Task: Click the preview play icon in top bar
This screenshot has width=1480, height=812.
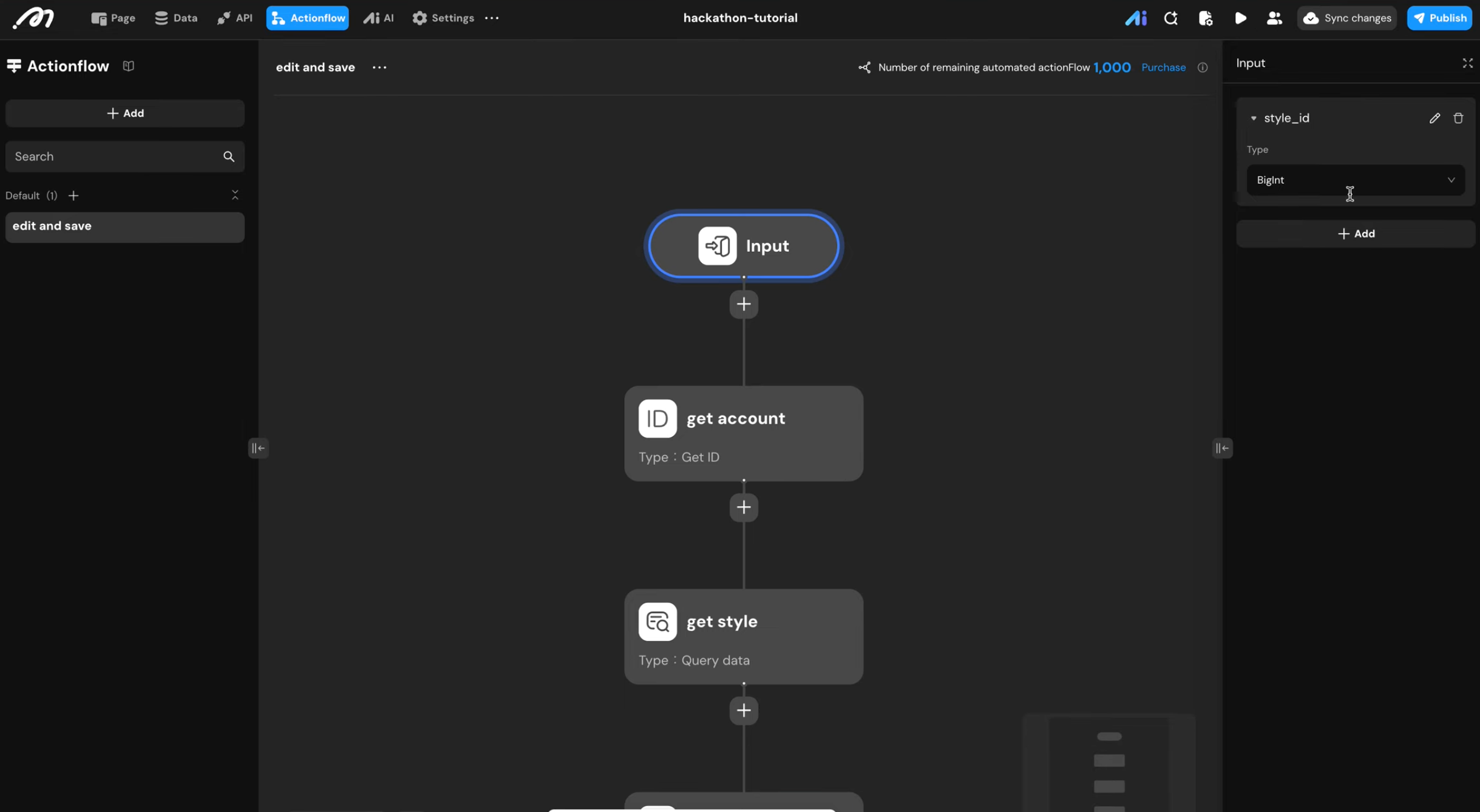Action: pos(1240,18)
